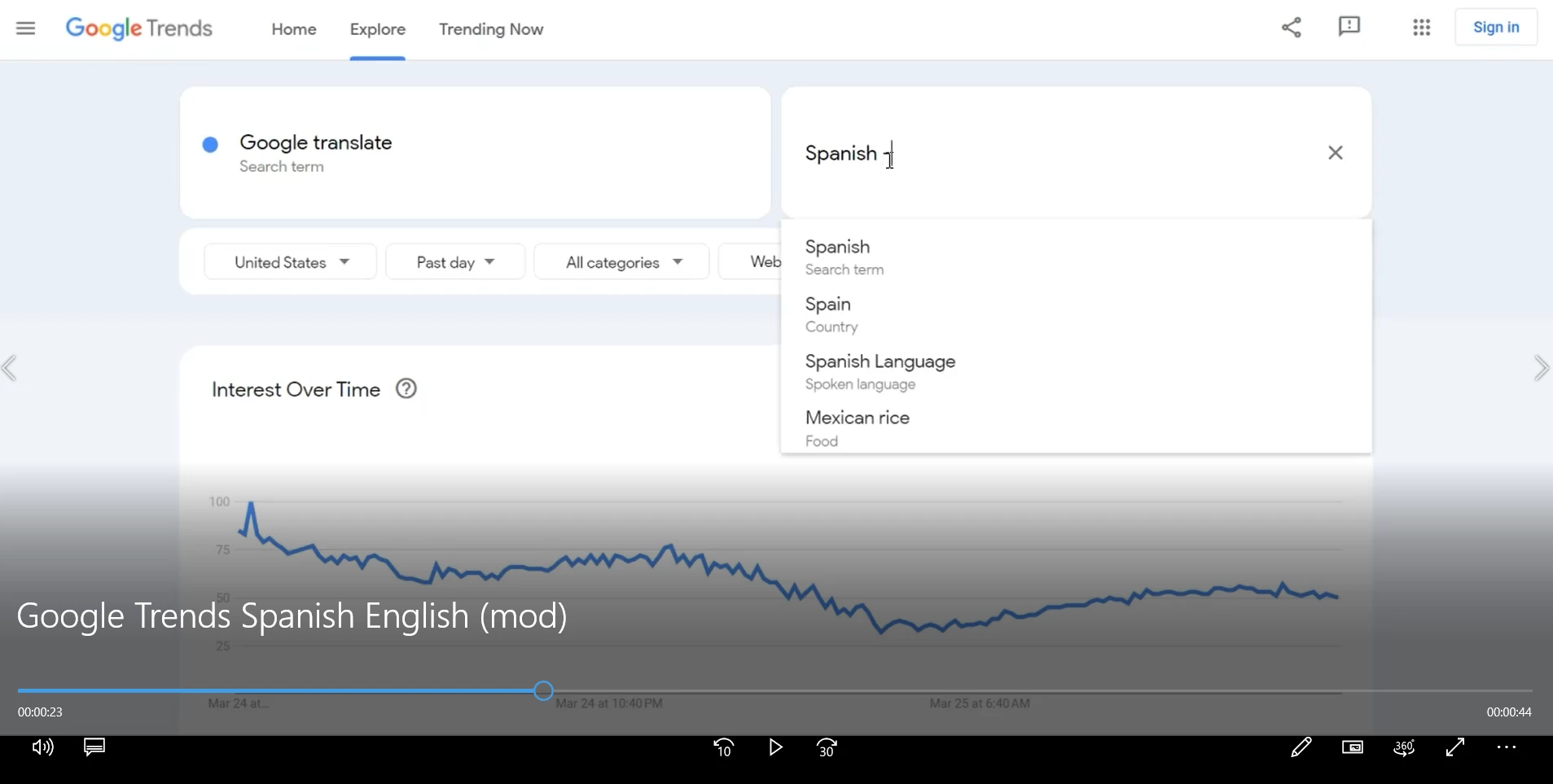The width and height of the screenshot is (1553, 784).
Task: Click the video title Google Trends Spanish English
Action: tap(292, 616)
